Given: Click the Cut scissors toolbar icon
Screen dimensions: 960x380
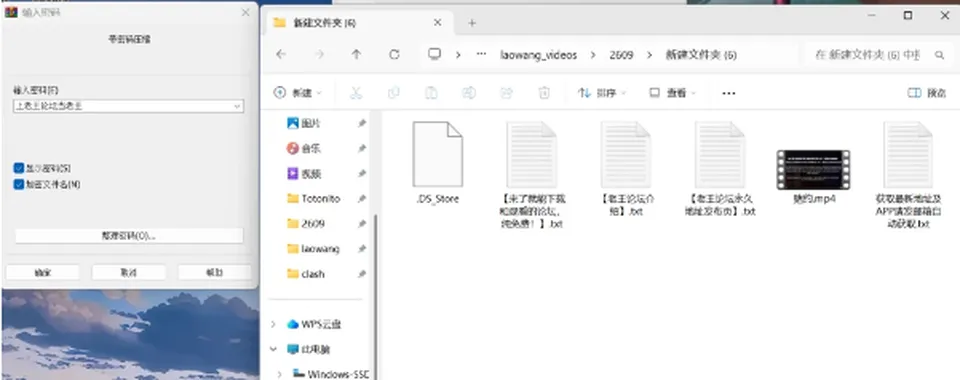Looking at the screenshot, I should (356, 93).
